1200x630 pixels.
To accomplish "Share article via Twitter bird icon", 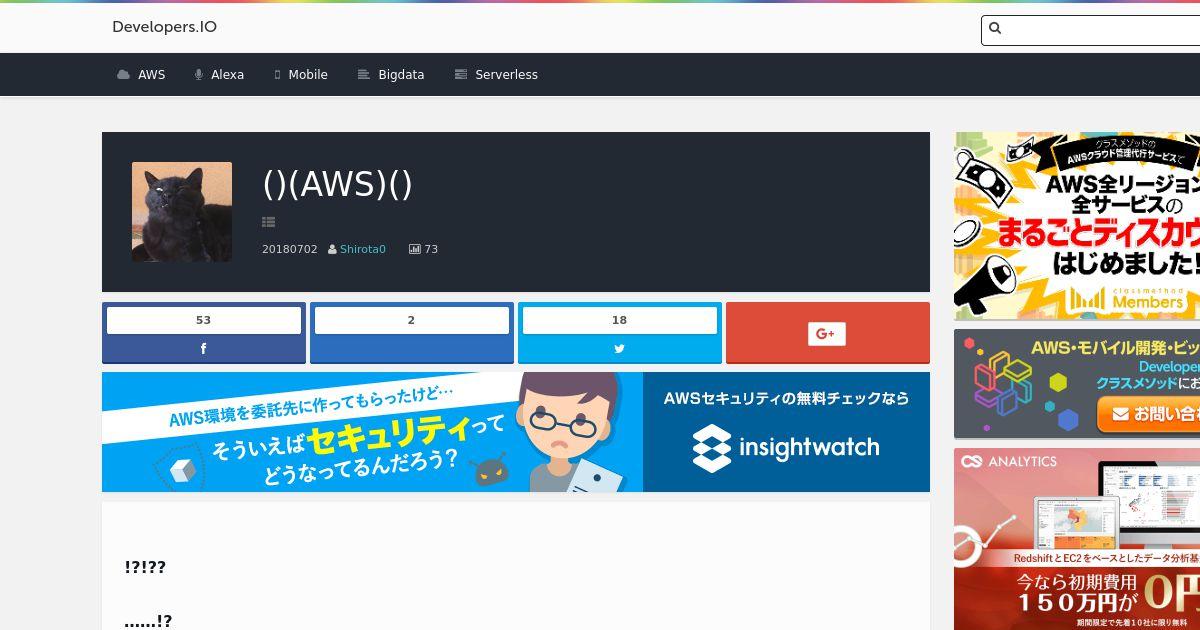I will (620, 349).
